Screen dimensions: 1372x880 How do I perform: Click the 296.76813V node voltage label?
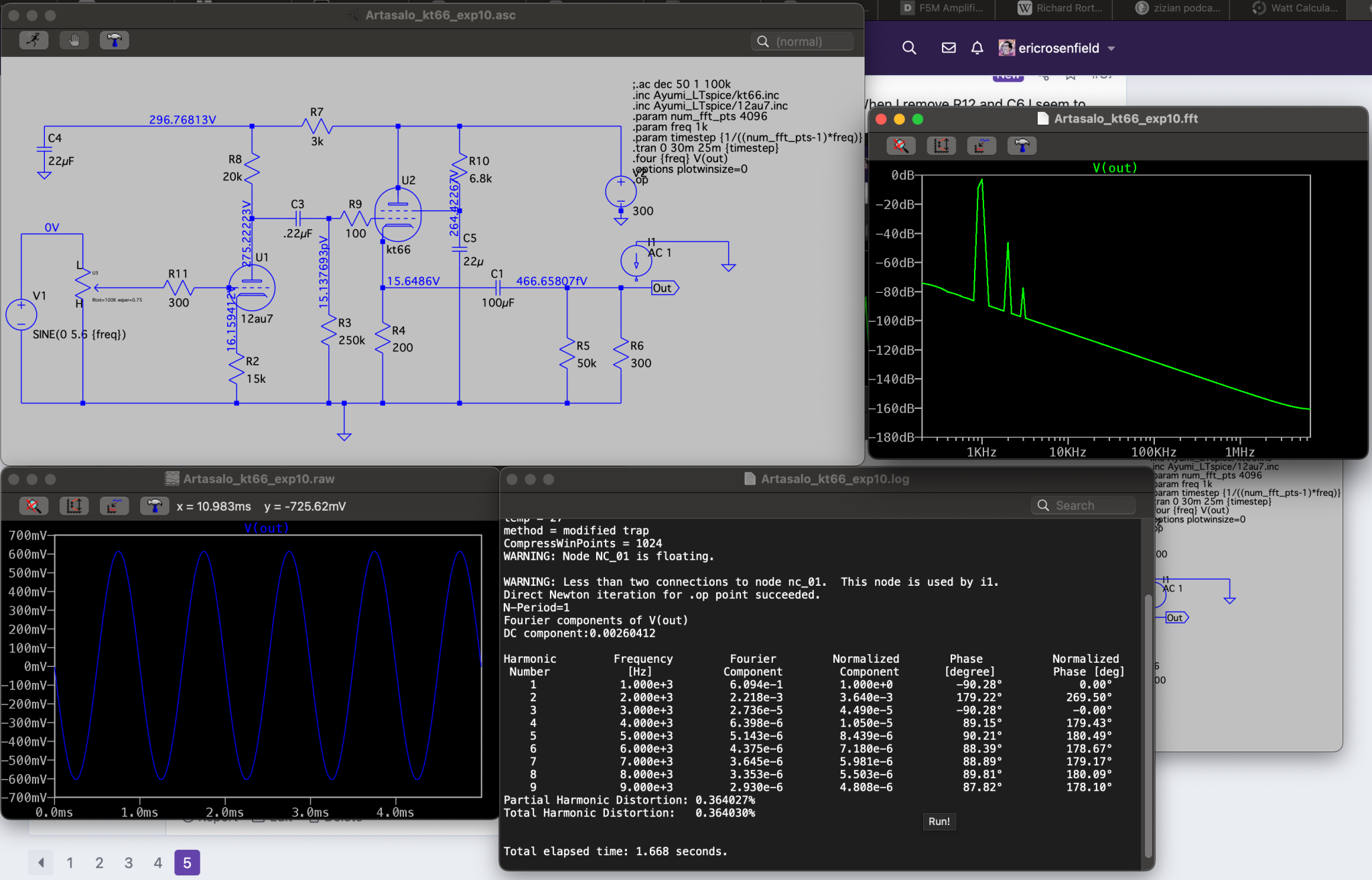[182, 120]
